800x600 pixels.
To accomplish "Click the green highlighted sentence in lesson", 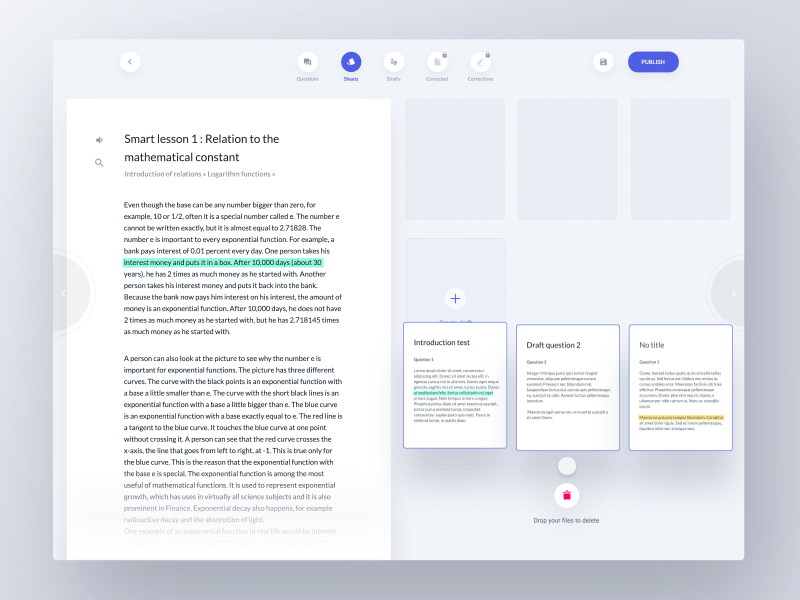I will tap(223, 262).
